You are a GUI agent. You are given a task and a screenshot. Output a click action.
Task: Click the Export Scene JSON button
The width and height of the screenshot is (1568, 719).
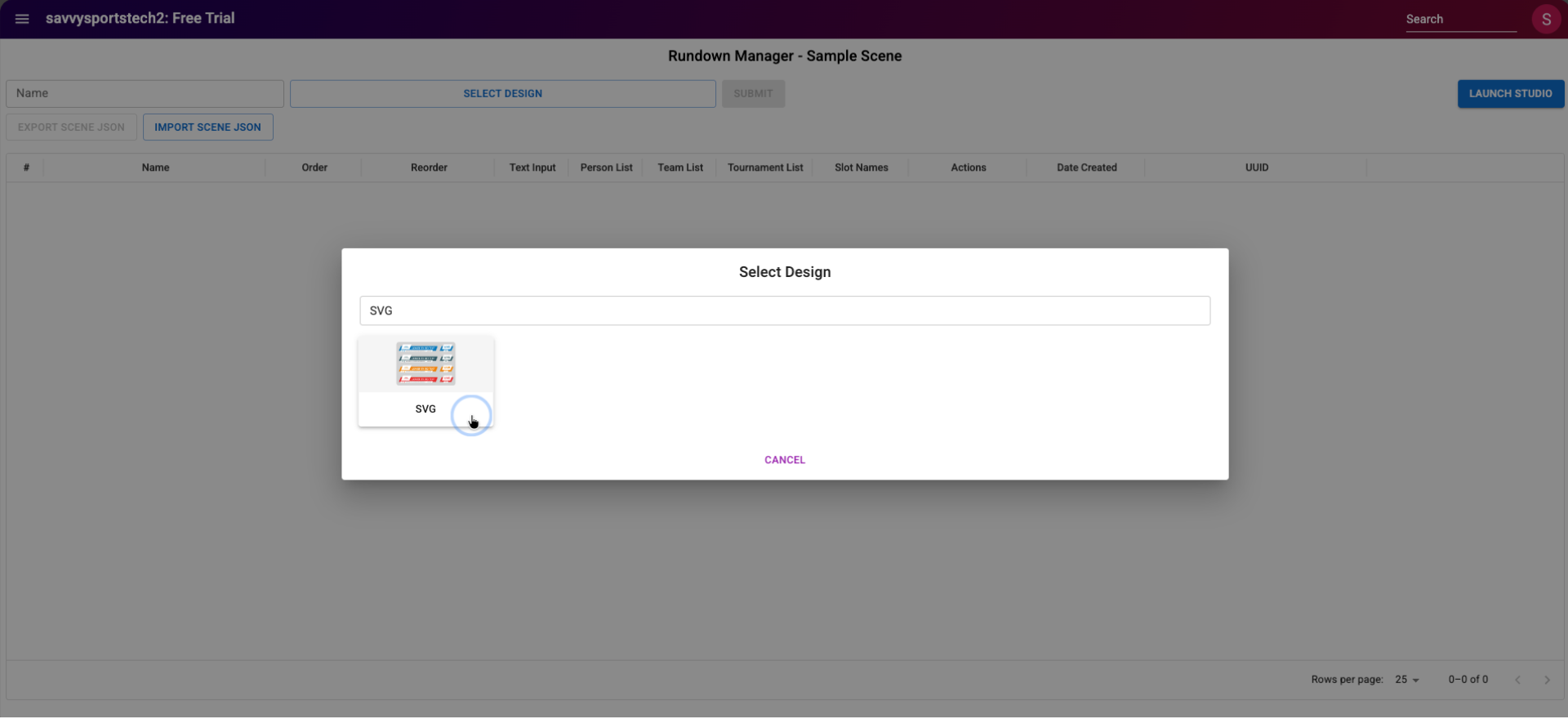click(x=71, y=127)
